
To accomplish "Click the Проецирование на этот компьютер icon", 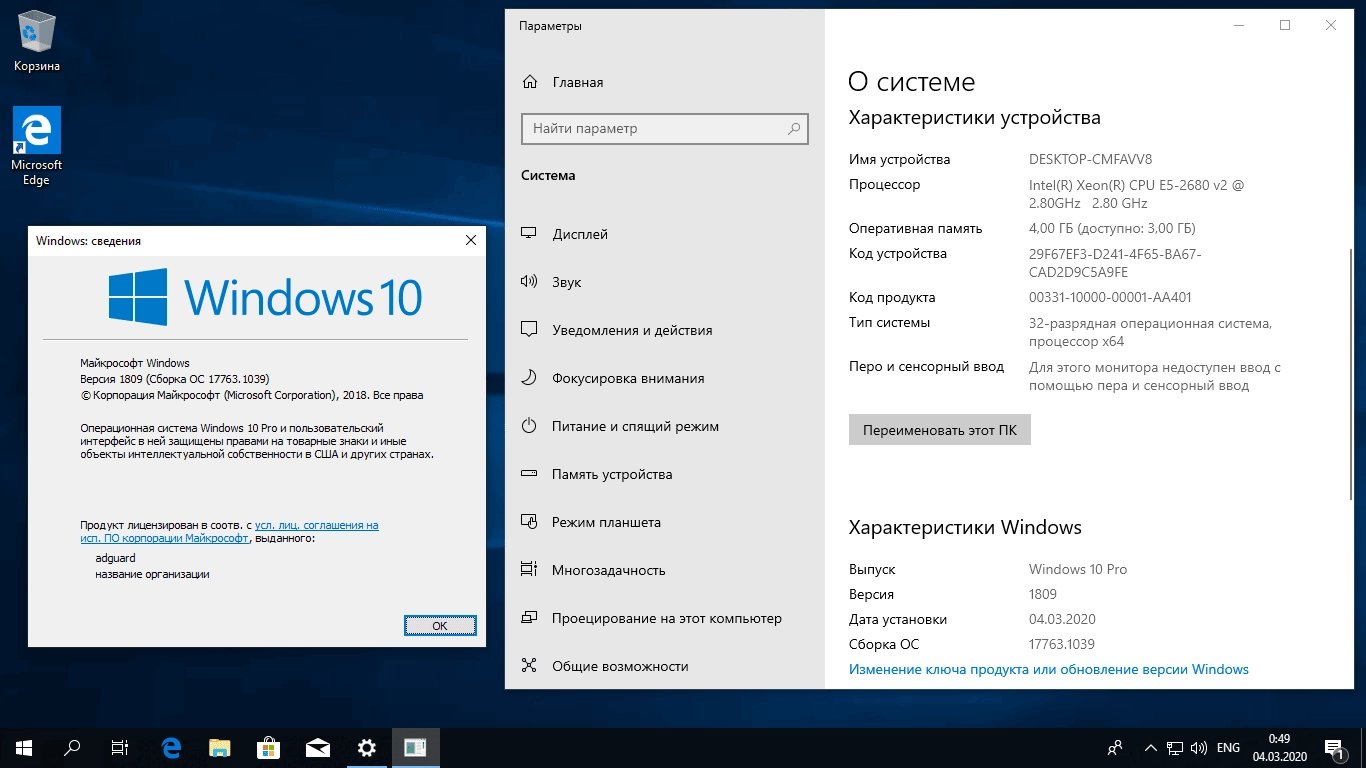I will pyautogui.click(x=530, y=618).
